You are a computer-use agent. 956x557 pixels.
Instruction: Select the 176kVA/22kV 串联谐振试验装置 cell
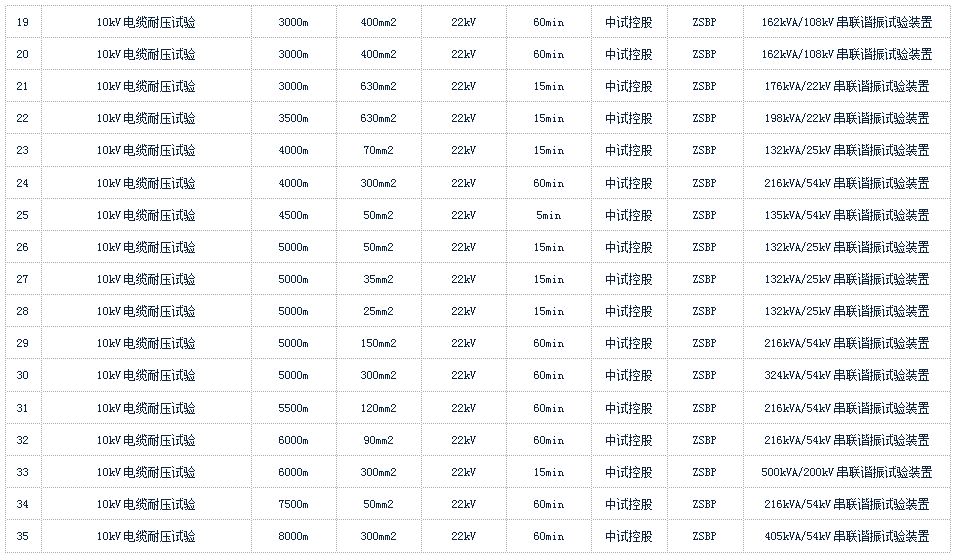tap(845, 87)
